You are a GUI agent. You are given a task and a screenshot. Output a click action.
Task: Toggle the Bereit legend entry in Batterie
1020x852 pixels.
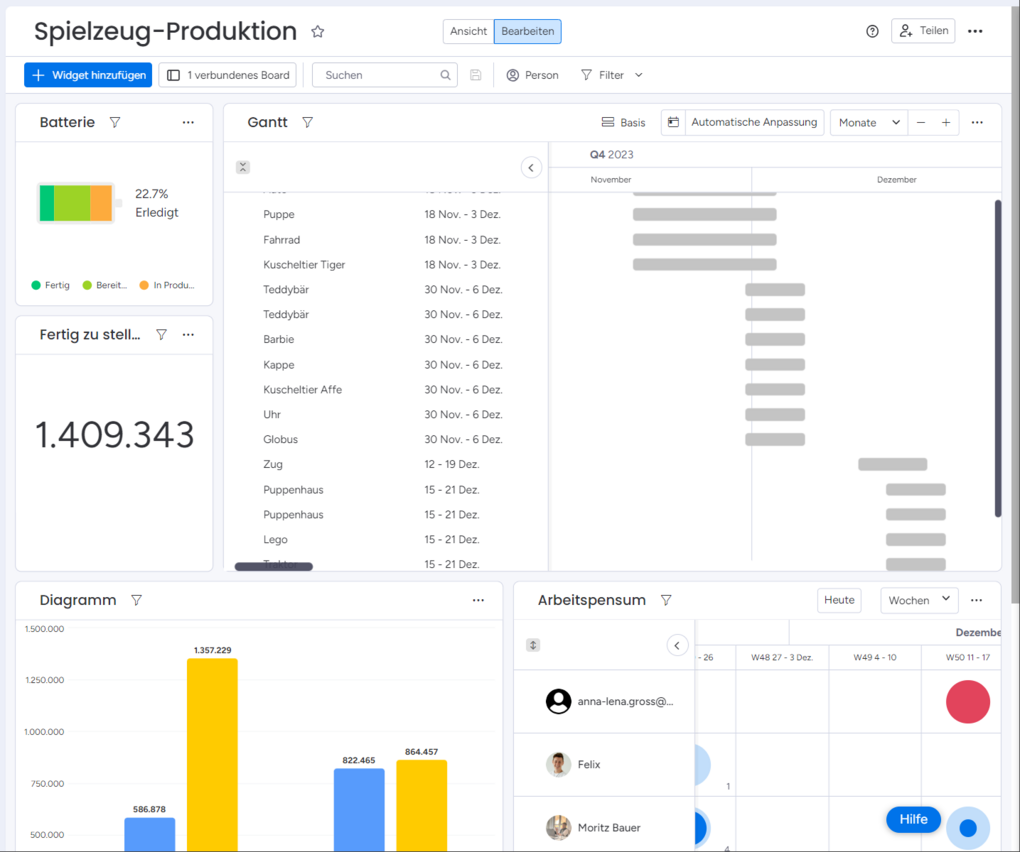[105, 285]
